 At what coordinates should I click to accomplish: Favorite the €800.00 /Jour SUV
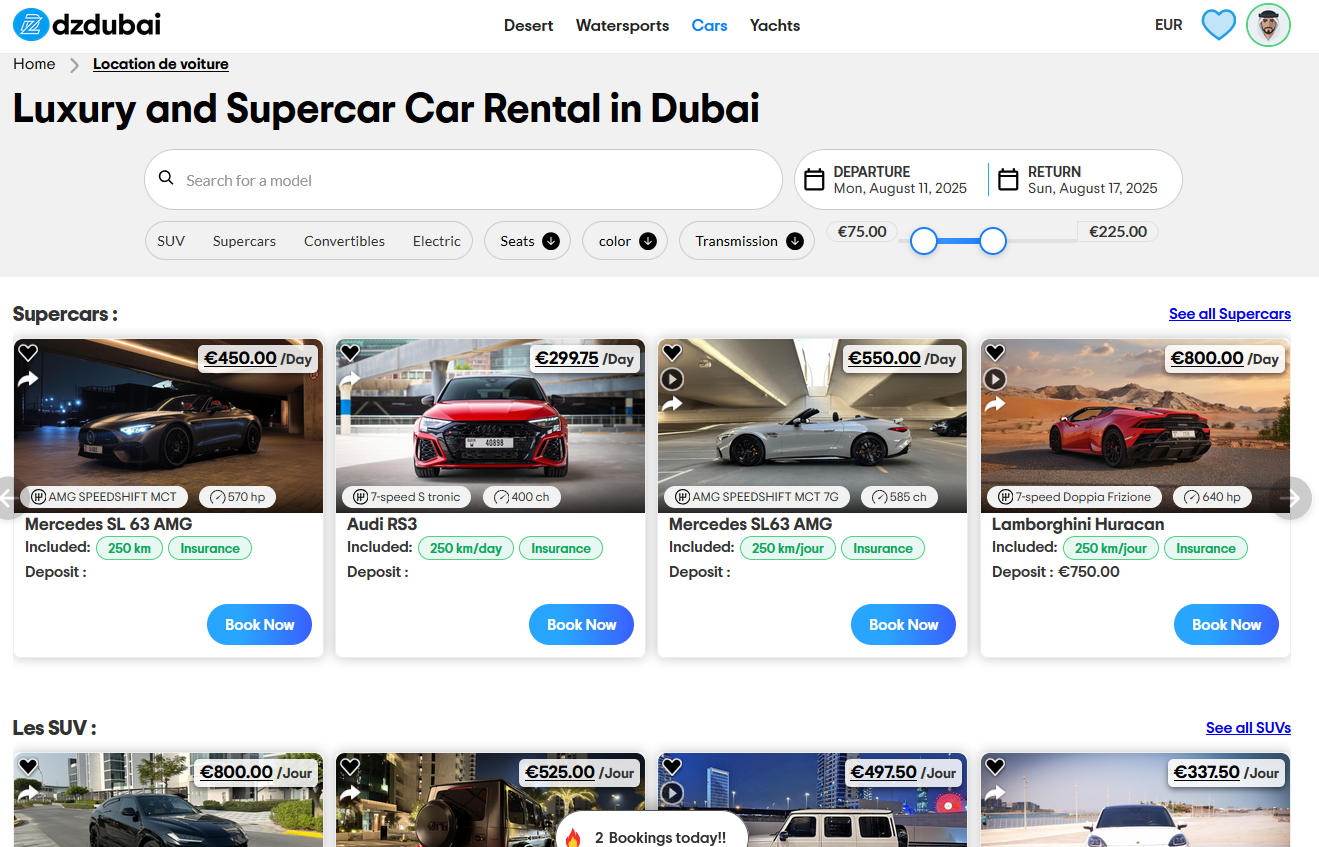[x=28, y=767]
